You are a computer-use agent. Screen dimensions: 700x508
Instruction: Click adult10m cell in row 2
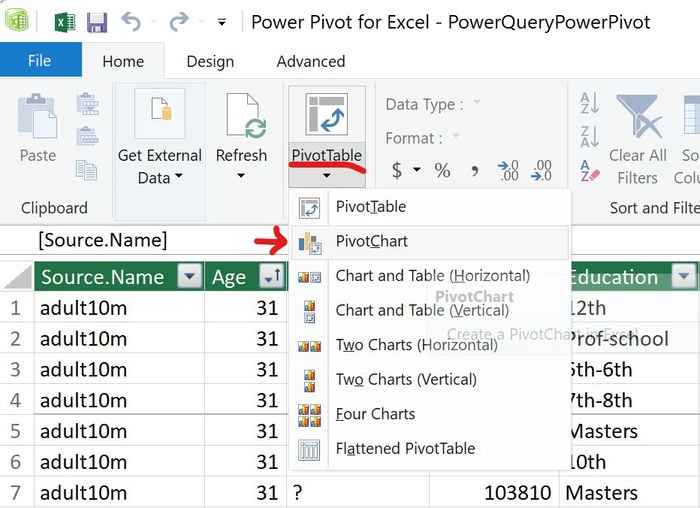click(x=119, y=339)
